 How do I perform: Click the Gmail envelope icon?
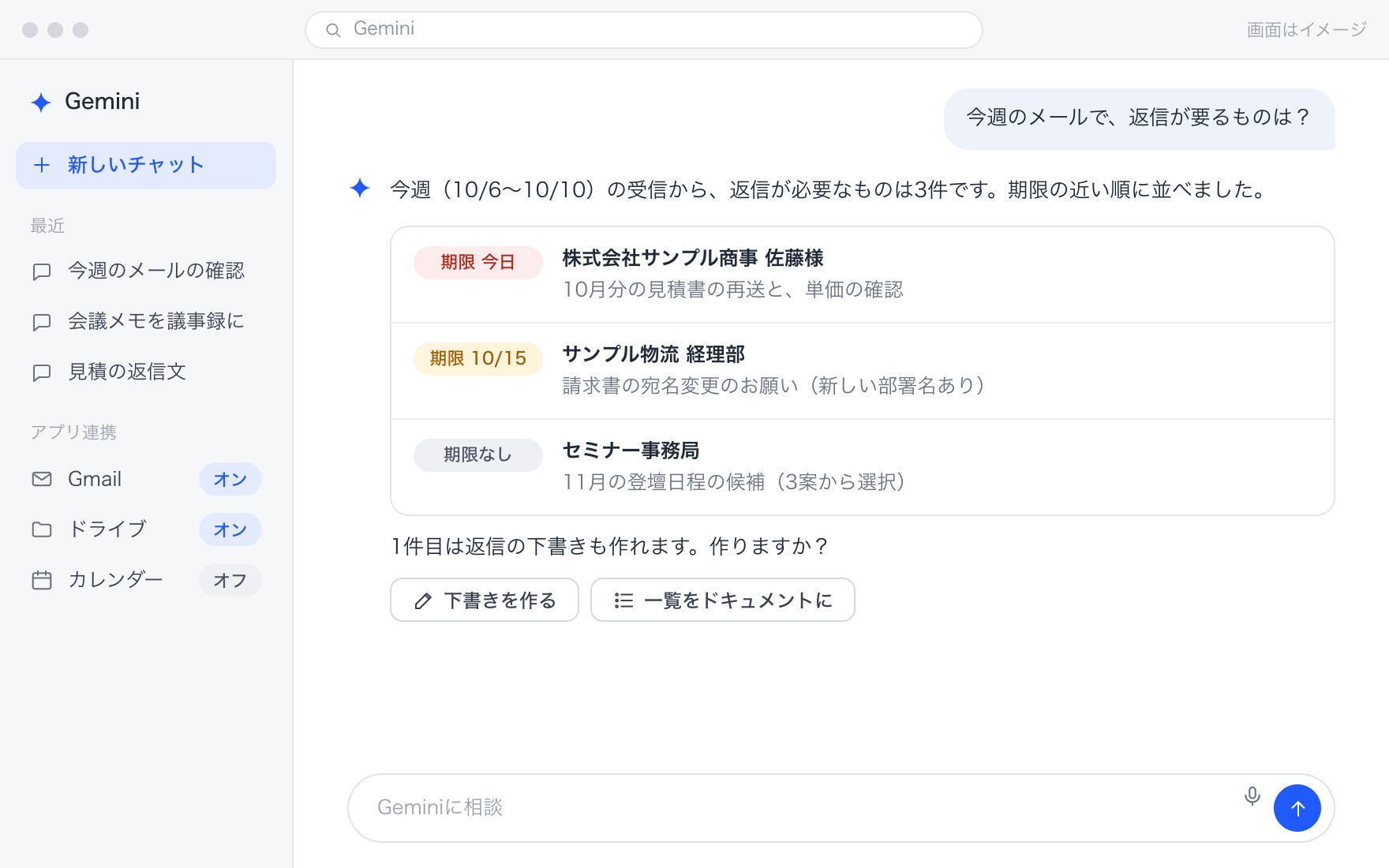(x=42, y=479)
